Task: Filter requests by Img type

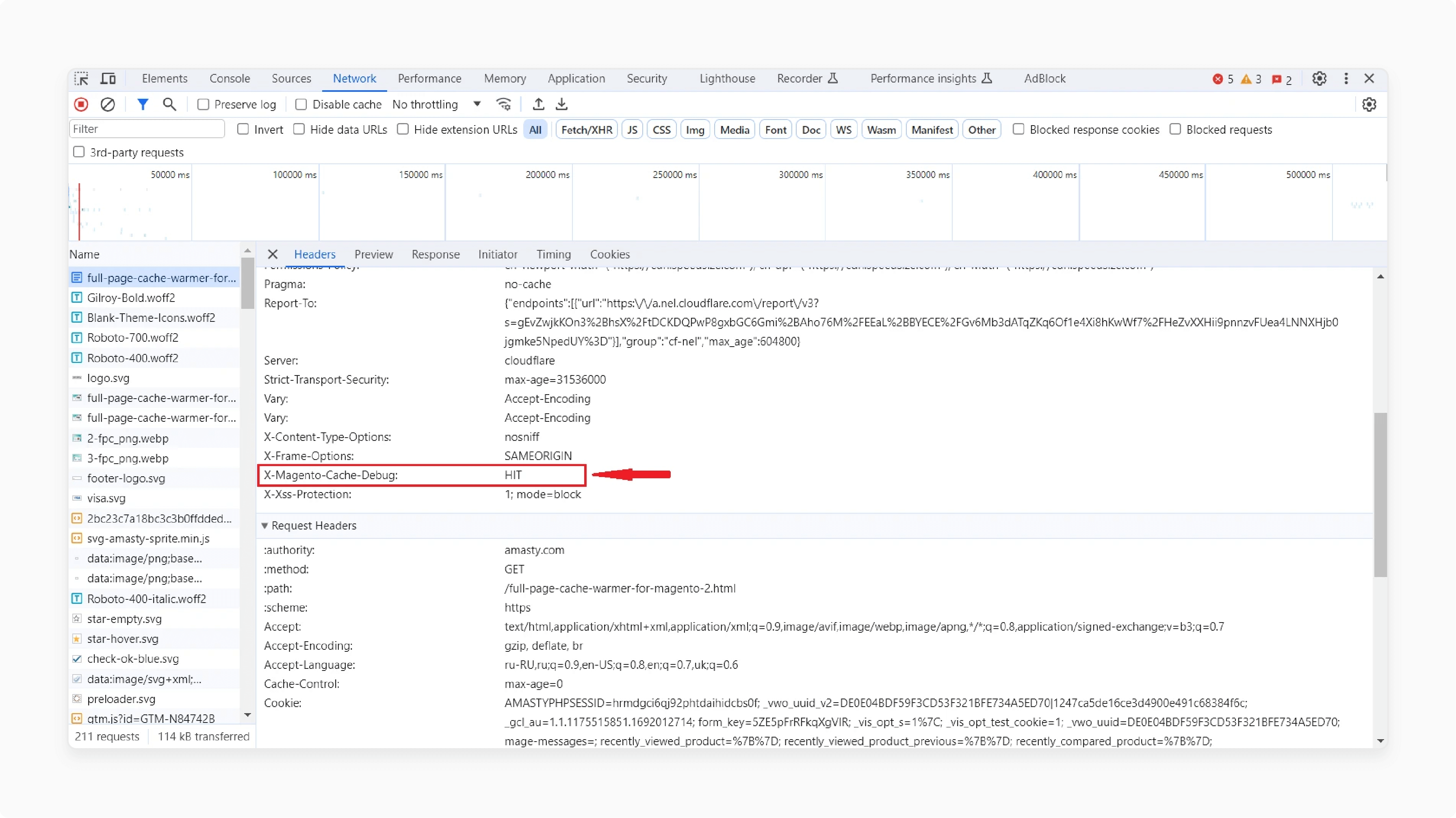Action: (x=695, y=130)
